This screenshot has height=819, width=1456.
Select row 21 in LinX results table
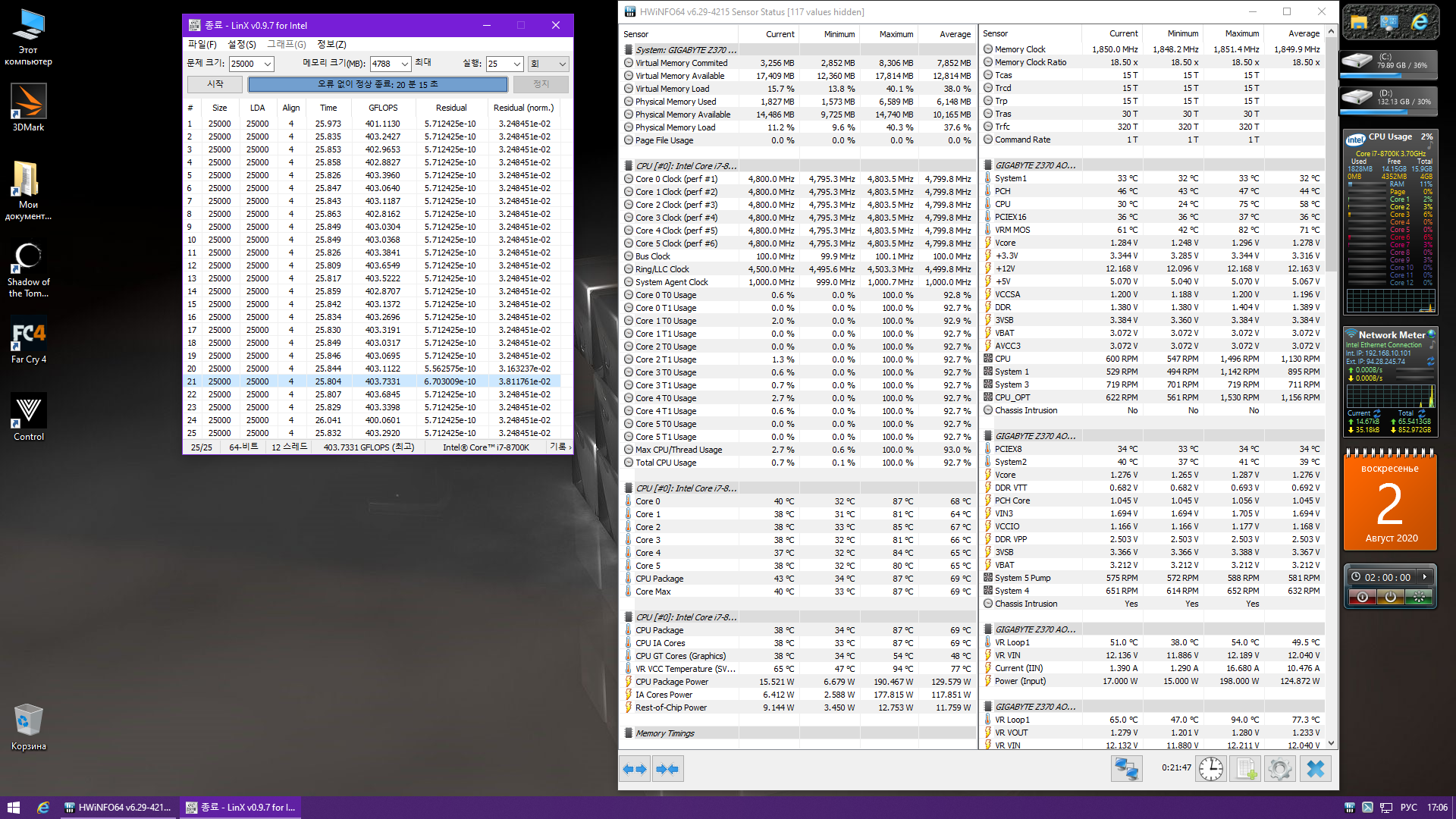pos(372,381)
